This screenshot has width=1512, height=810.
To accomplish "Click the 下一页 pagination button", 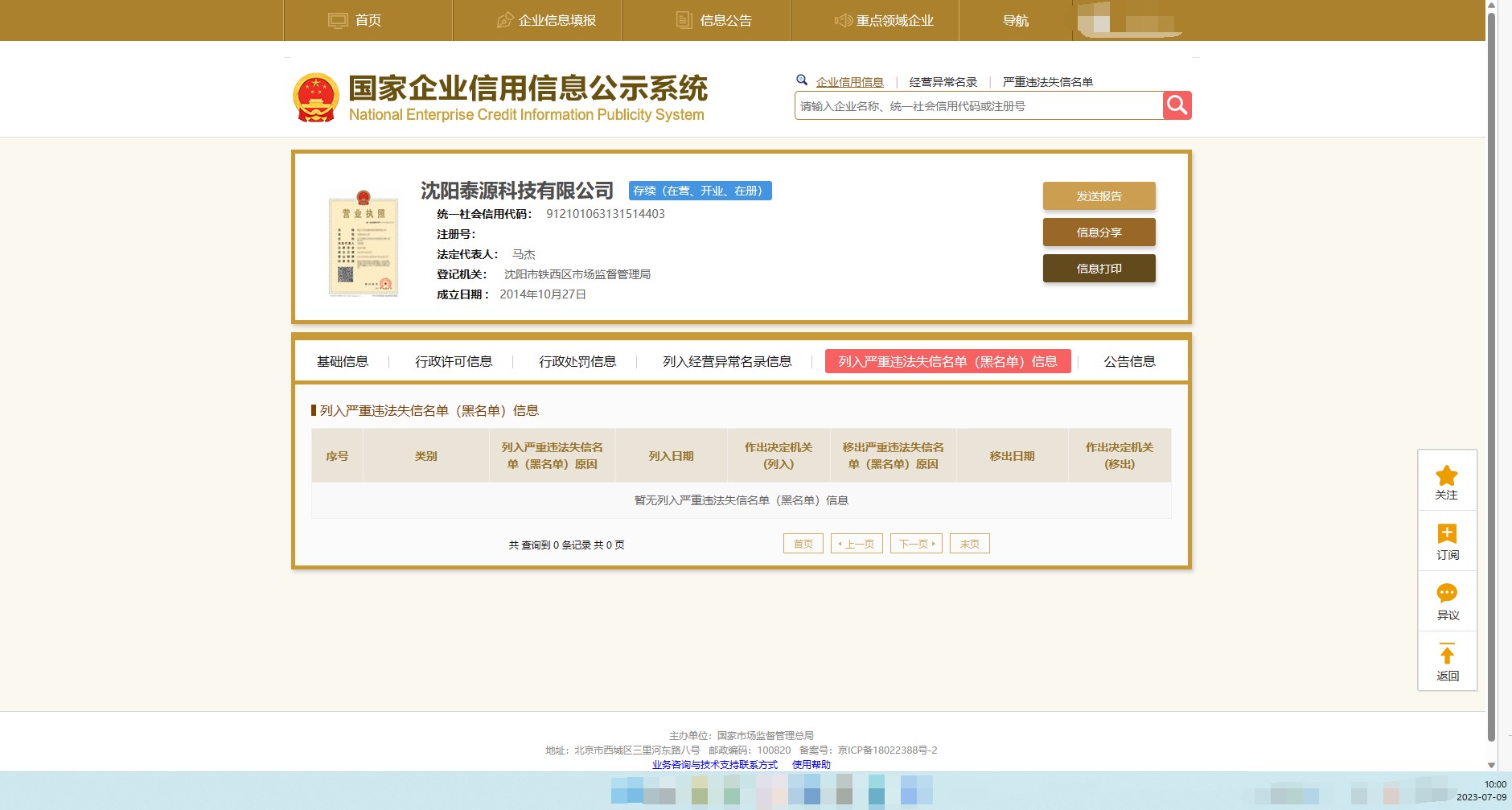I will coord(916,544).
